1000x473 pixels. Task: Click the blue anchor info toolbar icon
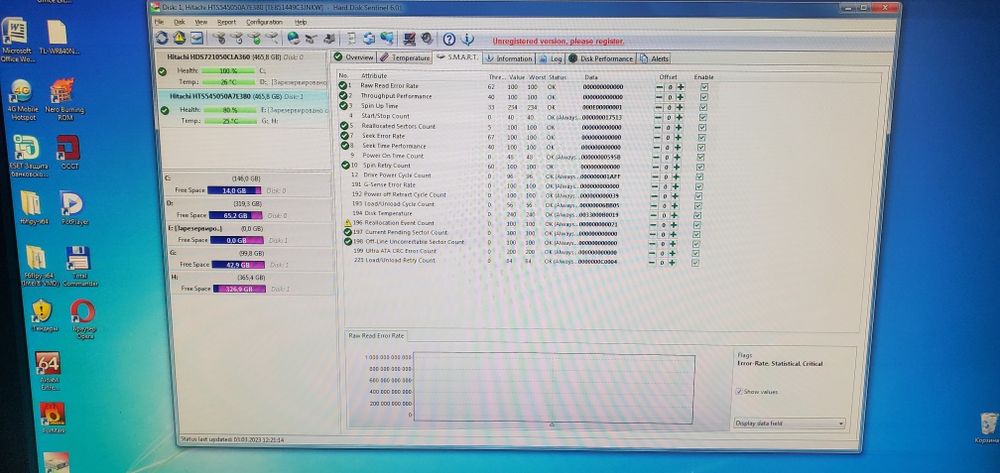(467, 39)
